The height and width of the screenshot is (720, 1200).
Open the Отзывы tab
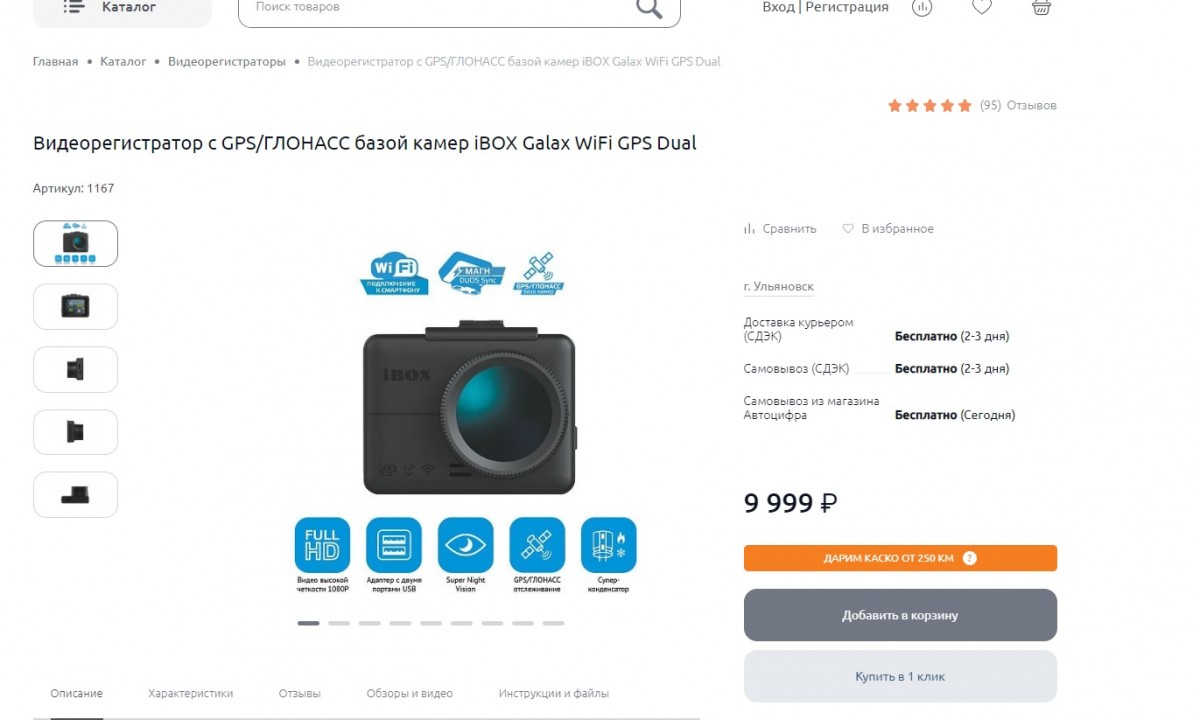pyautogui.click(x=299, y=693)
